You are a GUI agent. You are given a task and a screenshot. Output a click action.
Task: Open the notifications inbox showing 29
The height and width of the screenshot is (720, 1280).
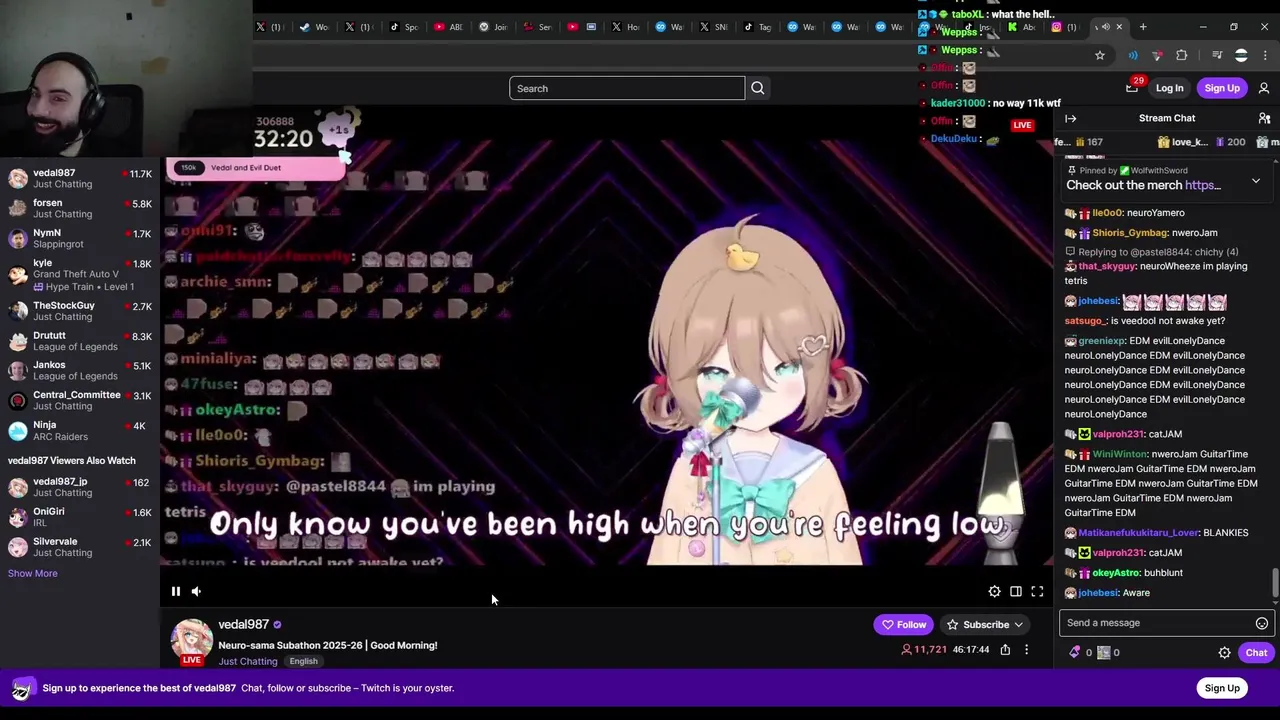tap(1133, 87)
